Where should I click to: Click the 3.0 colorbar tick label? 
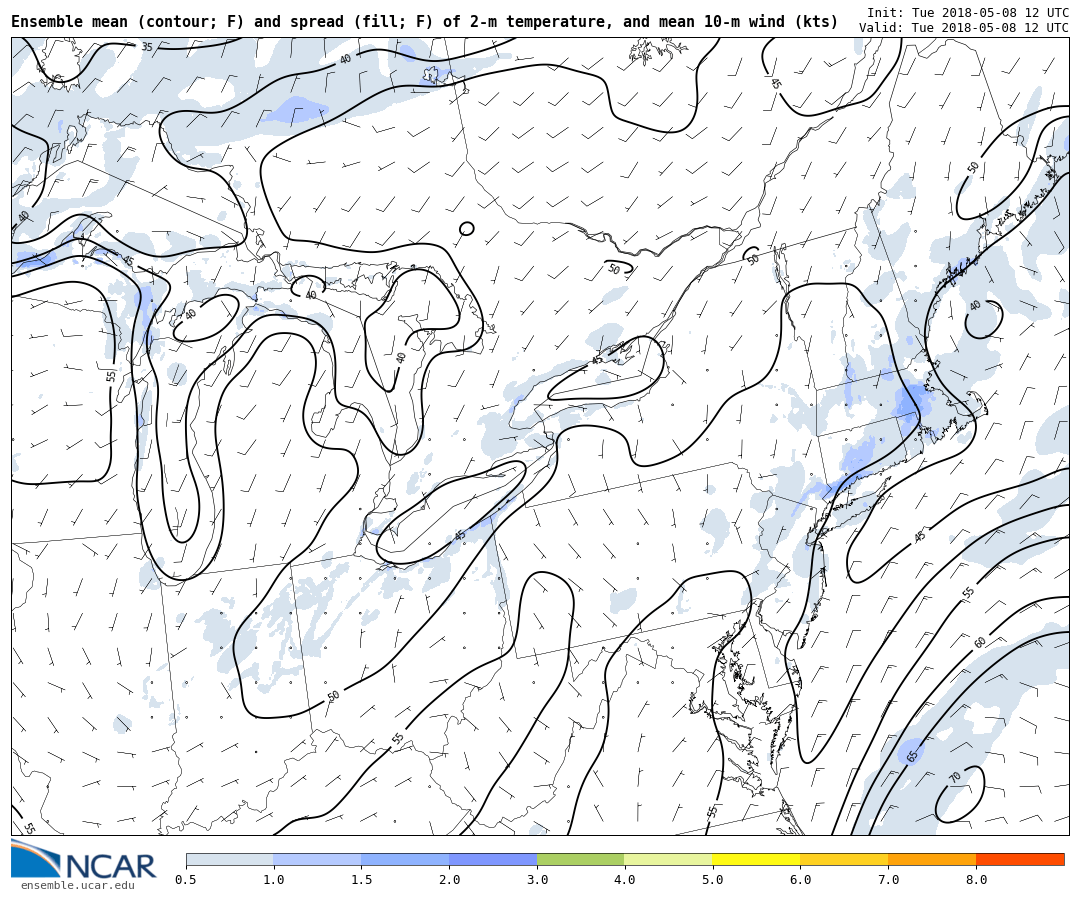pos(537,879)
